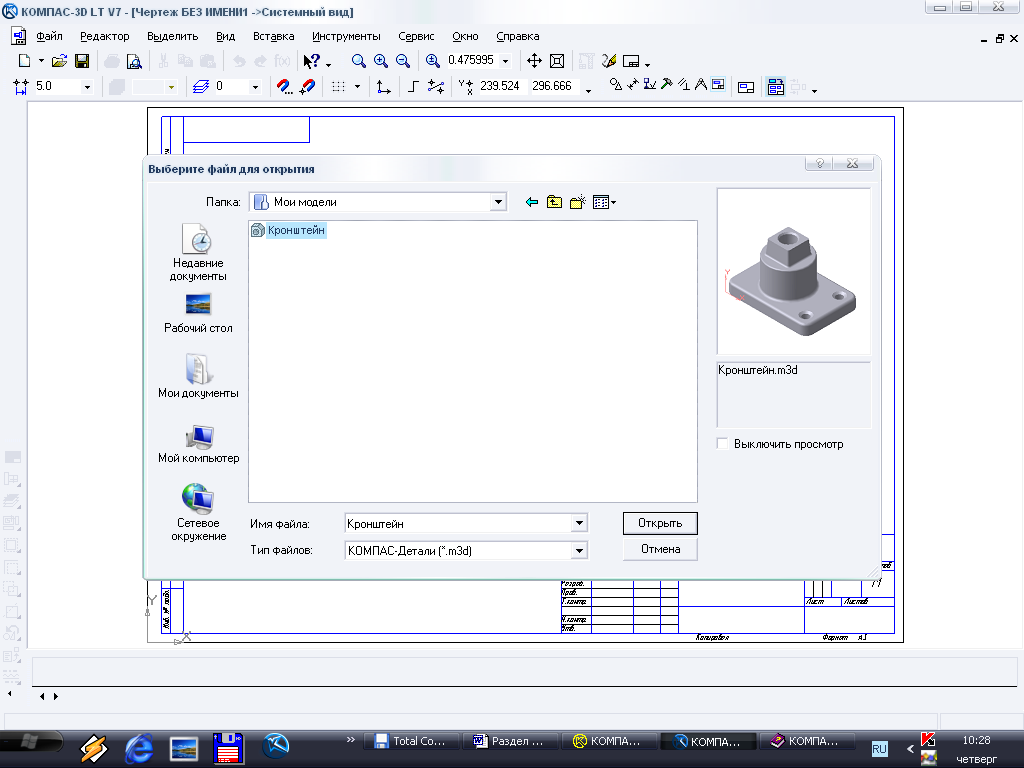Click the RU language indicator
This screenshot has height=768, width=1024.
tap(880, 748)
